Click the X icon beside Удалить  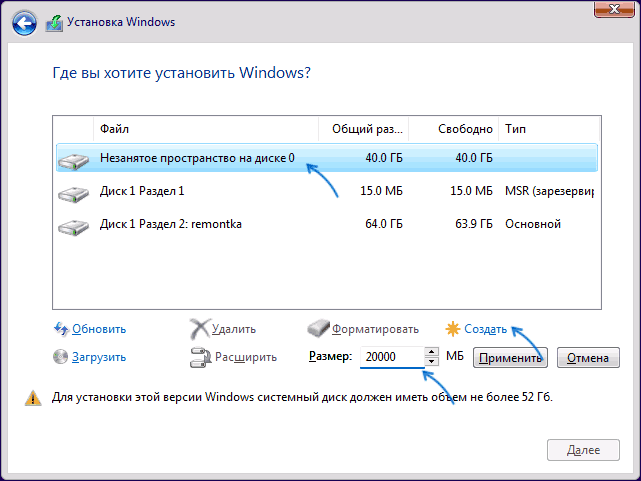tap(200, 329)
